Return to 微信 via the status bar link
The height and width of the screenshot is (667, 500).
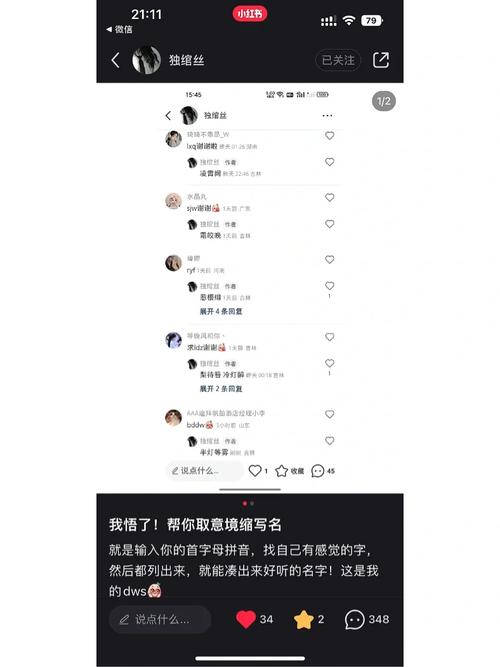pos(119,29)
